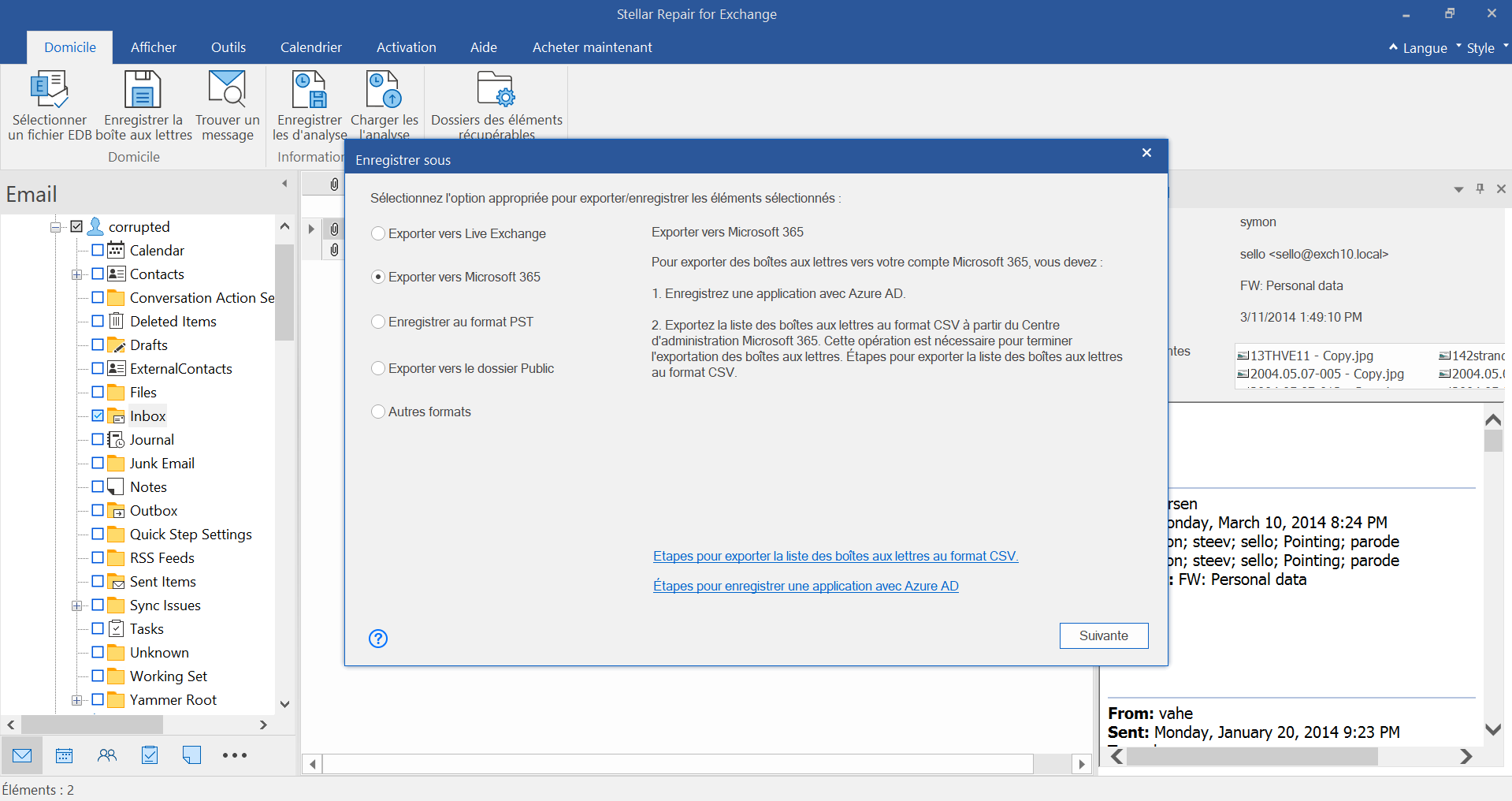1512x801 pixels.
Task: Pin the preview pane
Action: pyautogui.click(x=1480, y=189)
